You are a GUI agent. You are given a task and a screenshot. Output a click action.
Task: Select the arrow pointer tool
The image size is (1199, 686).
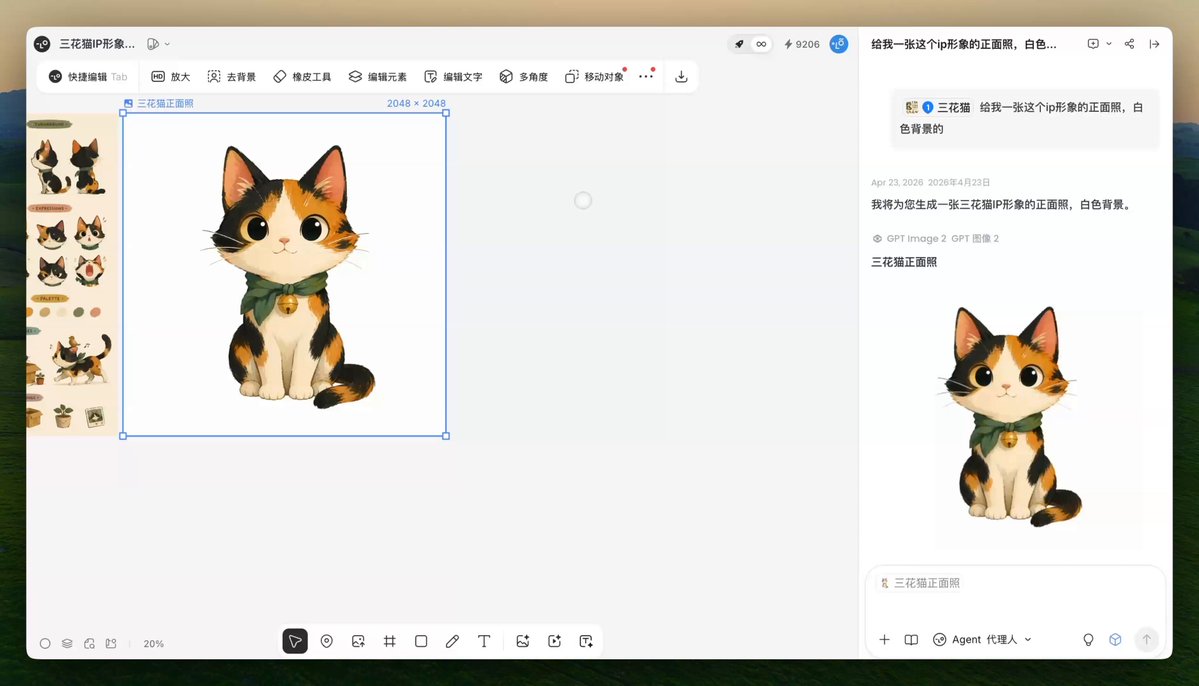[x=295, y=641]
